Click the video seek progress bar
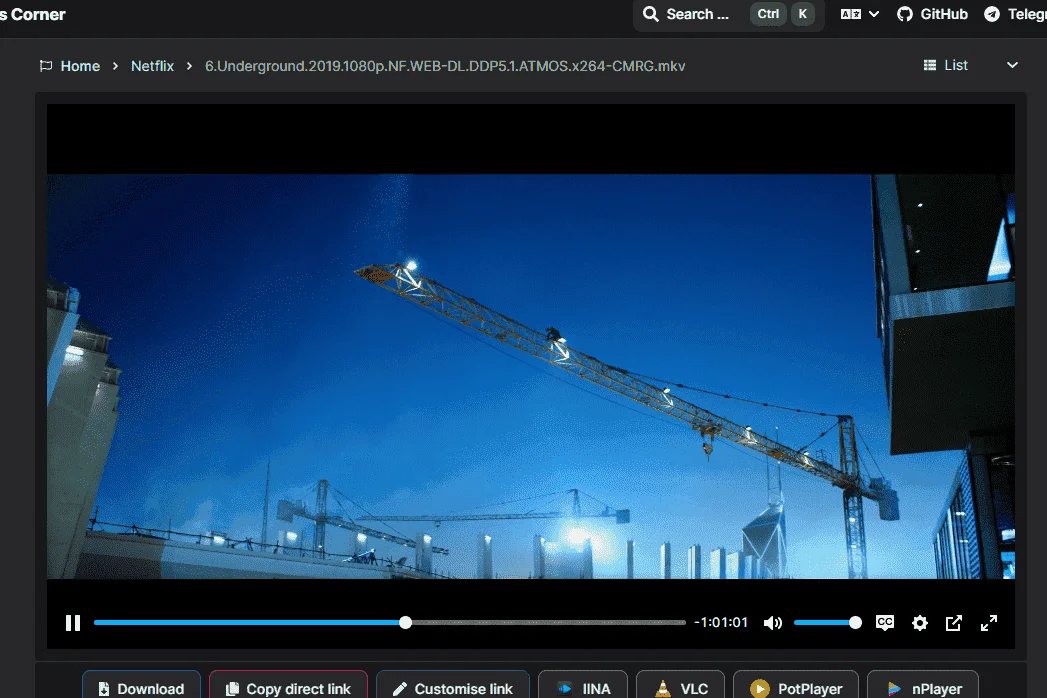1047x698 pixels. (390, 623)
